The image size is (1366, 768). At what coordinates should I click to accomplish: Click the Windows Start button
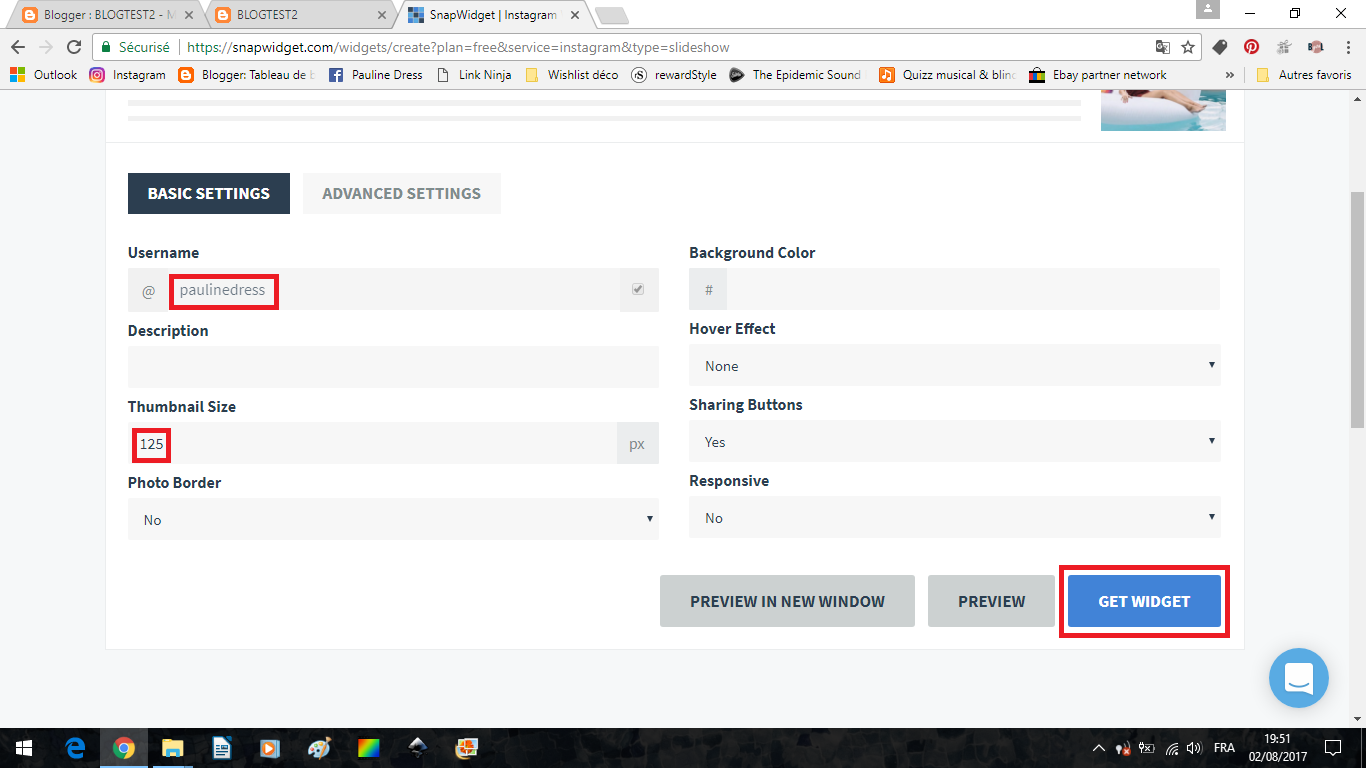tap(24, 748)
